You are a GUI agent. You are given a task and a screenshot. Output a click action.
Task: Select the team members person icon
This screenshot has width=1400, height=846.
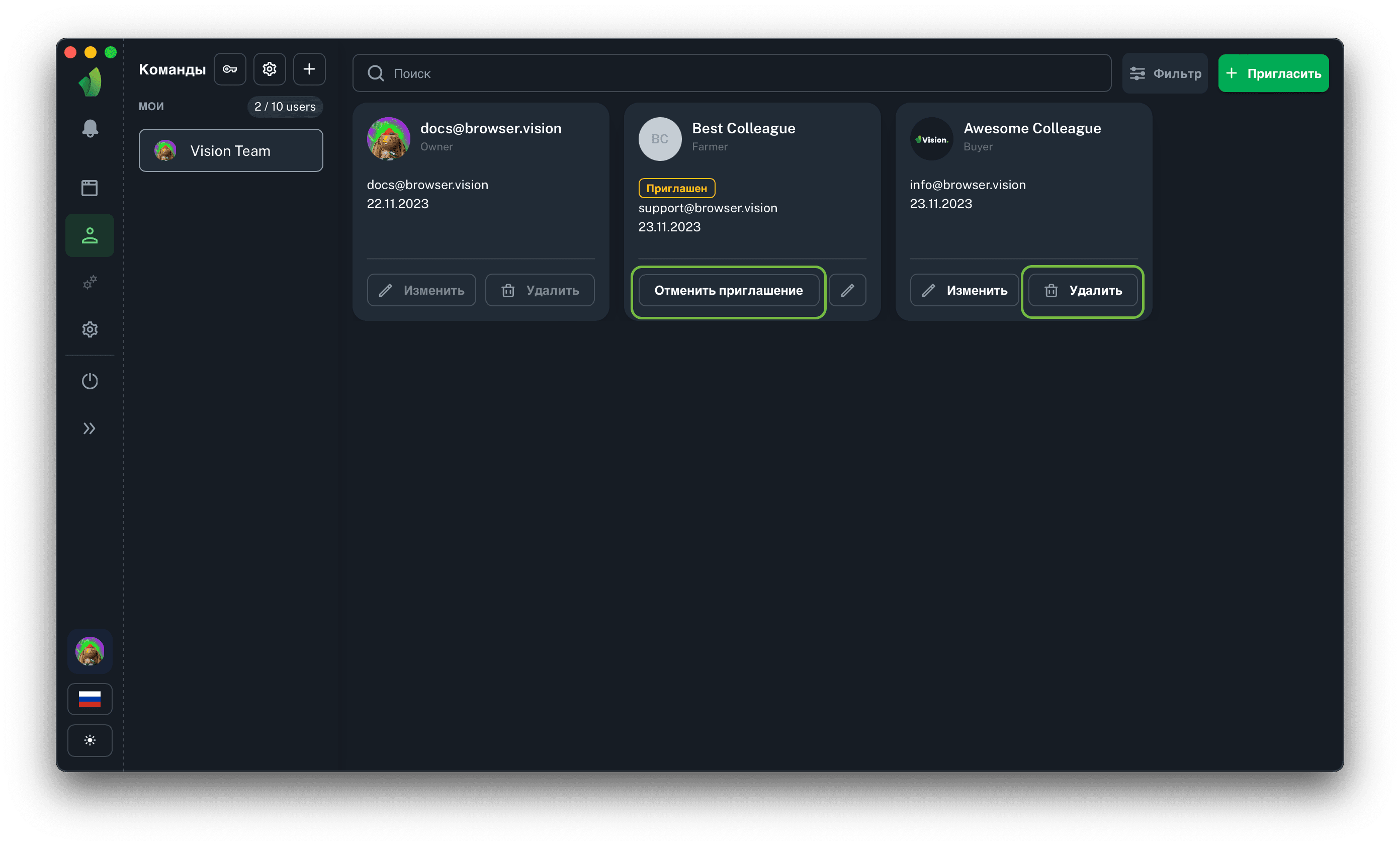(x=90, y=235)
